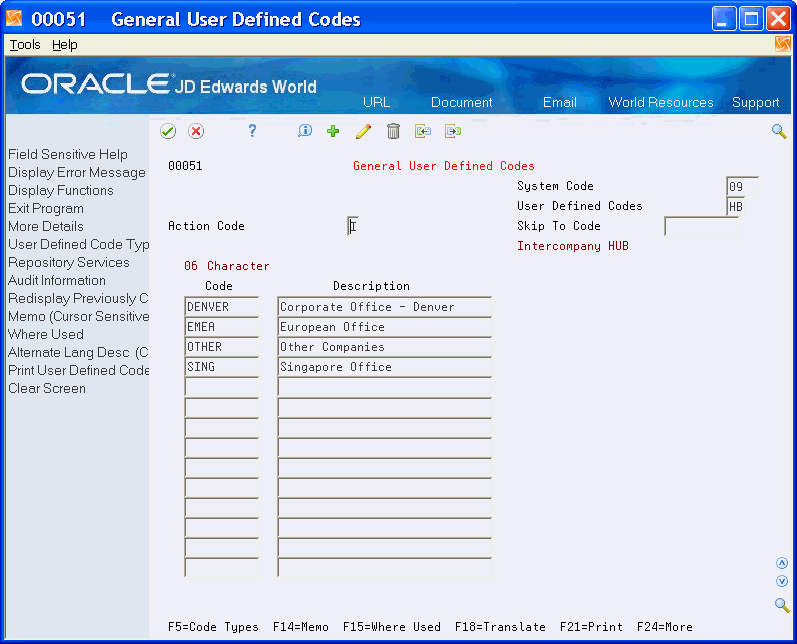Image resolution: width=797 pixels, height=644 pixels.
Task: Select Alternate Lang Desc option
Action: (x=78, y=352)
